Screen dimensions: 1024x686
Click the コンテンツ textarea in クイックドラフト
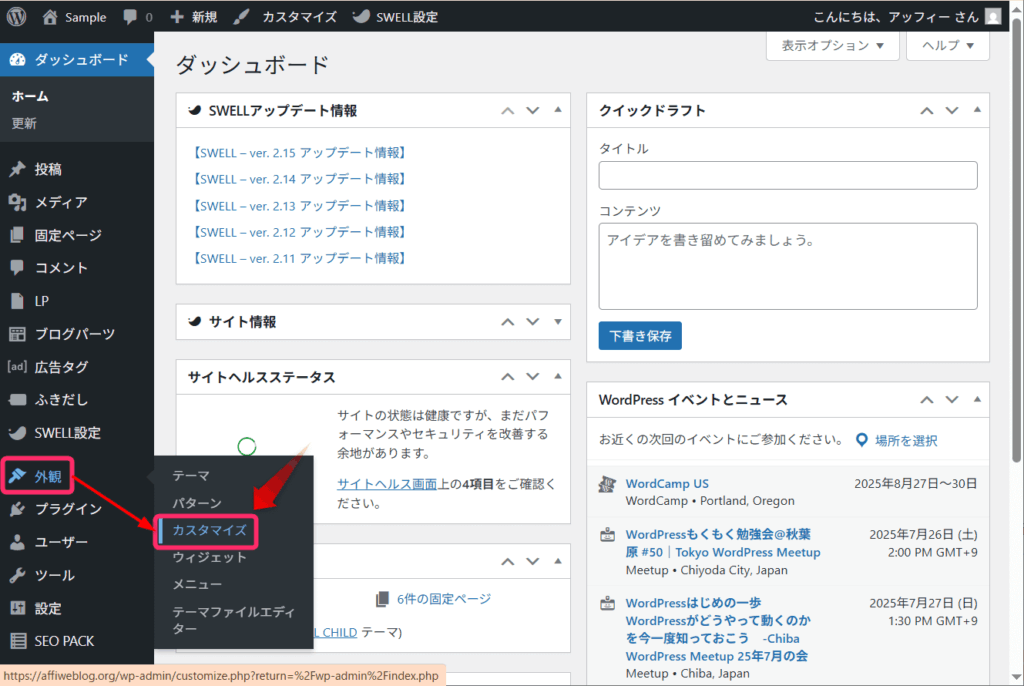click(x=788, y=267)
